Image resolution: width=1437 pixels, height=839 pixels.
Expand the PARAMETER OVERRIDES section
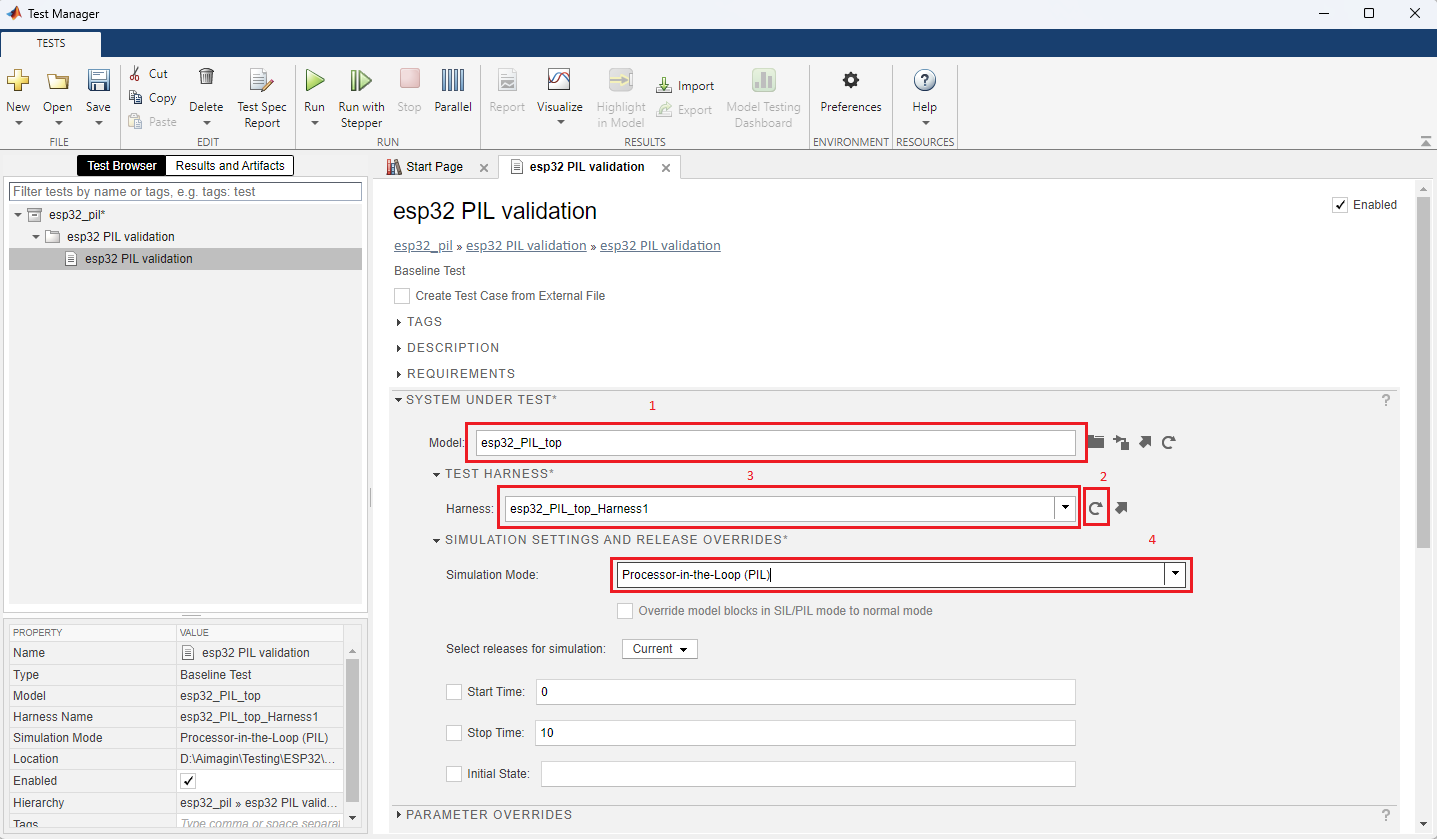pos(399,815)
